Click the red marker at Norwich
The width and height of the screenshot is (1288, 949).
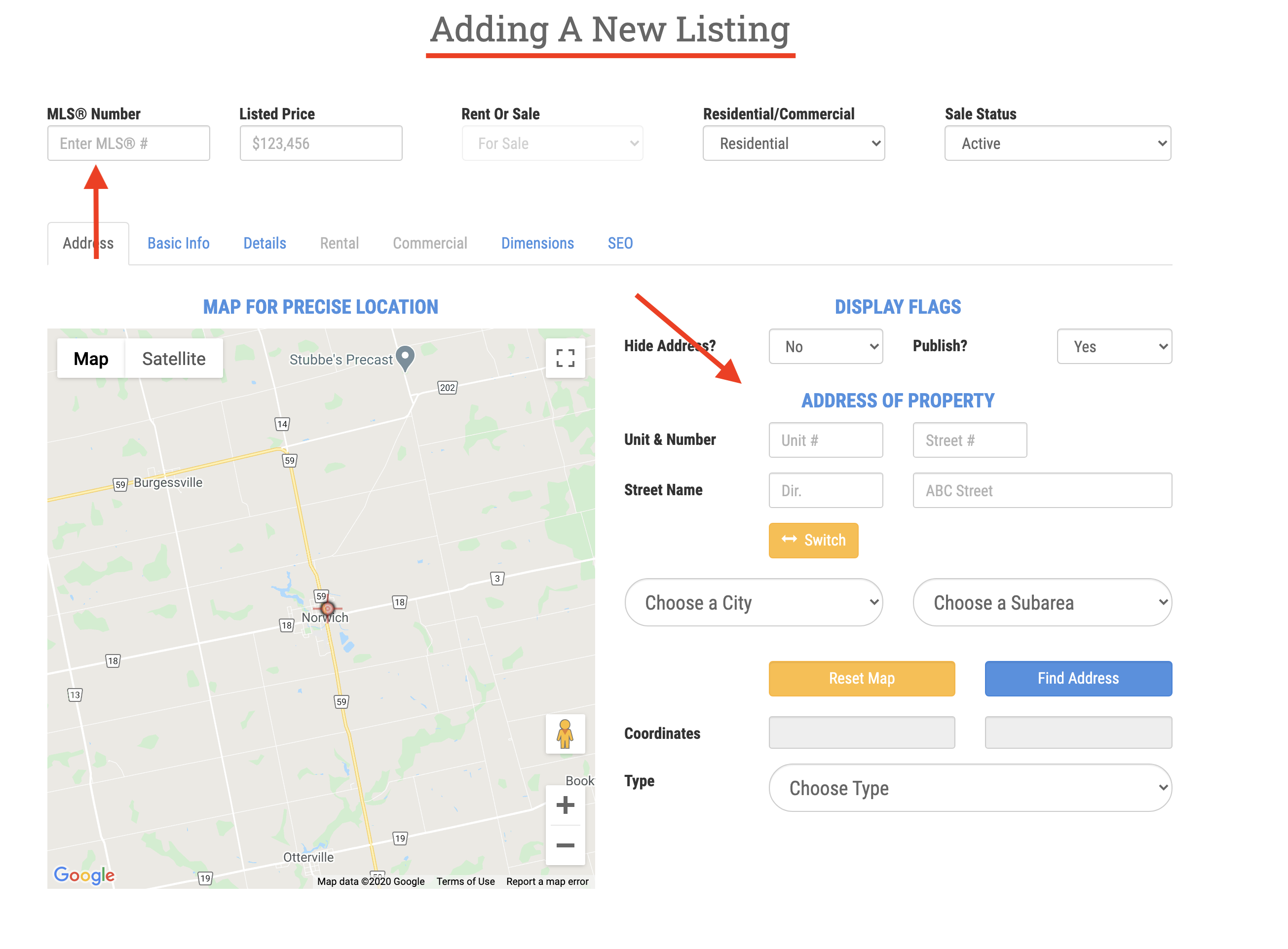(x=328, y=608)
